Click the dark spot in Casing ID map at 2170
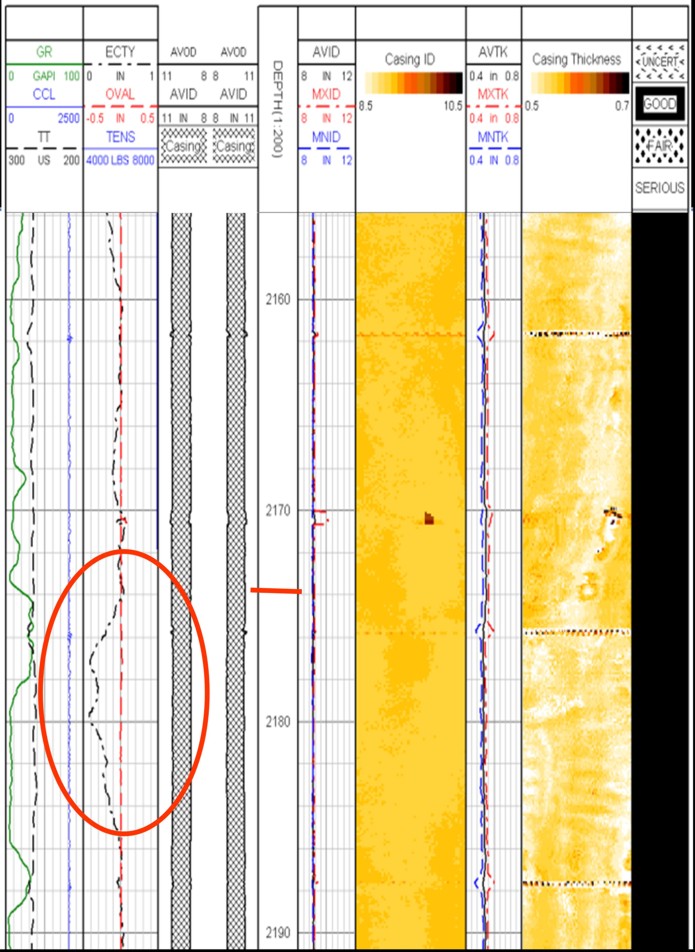The width and height of the screenshot is (695, 952). pyautogui.click(x=429, y=518)
